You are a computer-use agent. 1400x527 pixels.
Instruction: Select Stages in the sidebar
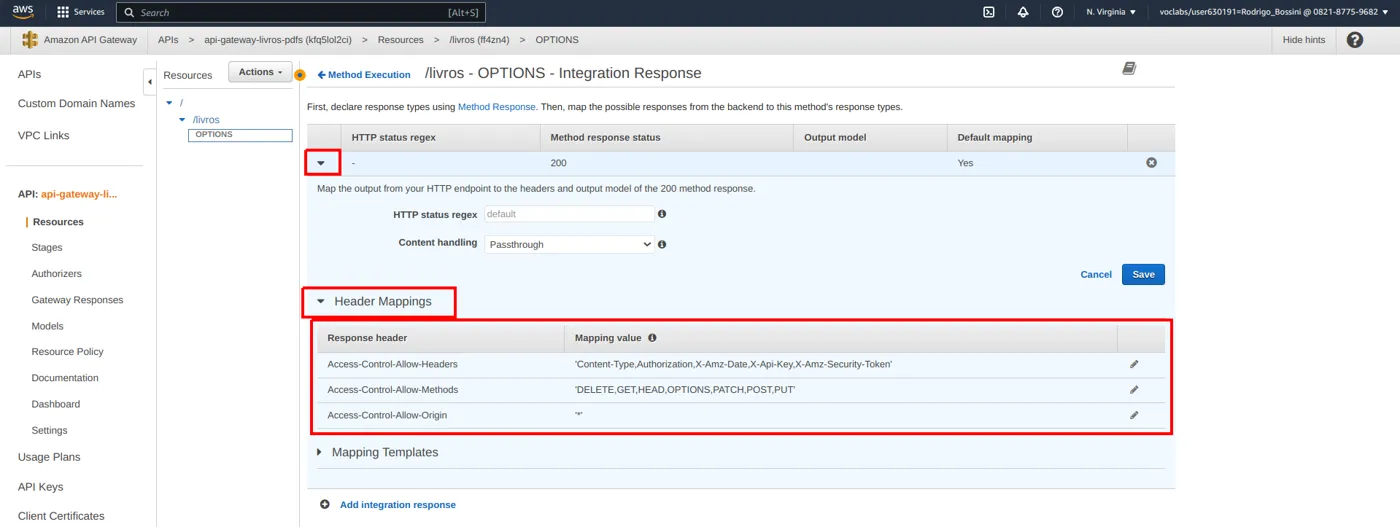pyautogui.click(x=47, y=247)
